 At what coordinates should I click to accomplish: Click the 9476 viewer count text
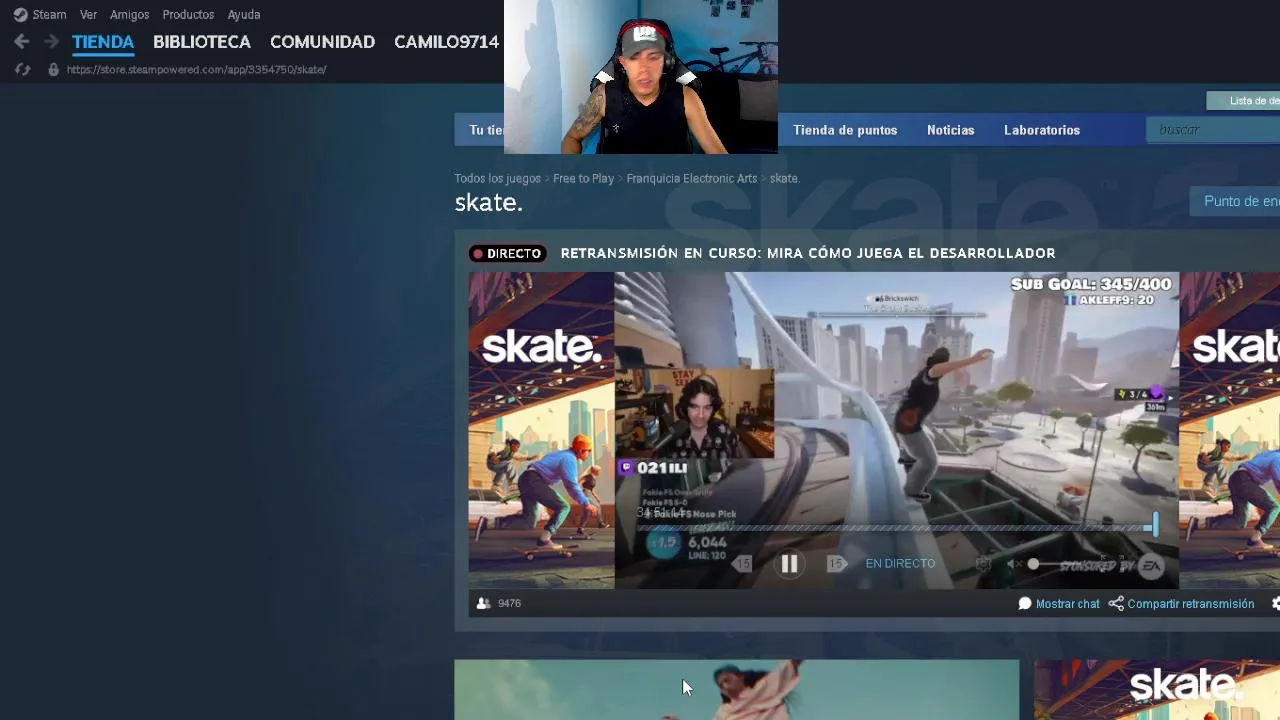(509, 604)
